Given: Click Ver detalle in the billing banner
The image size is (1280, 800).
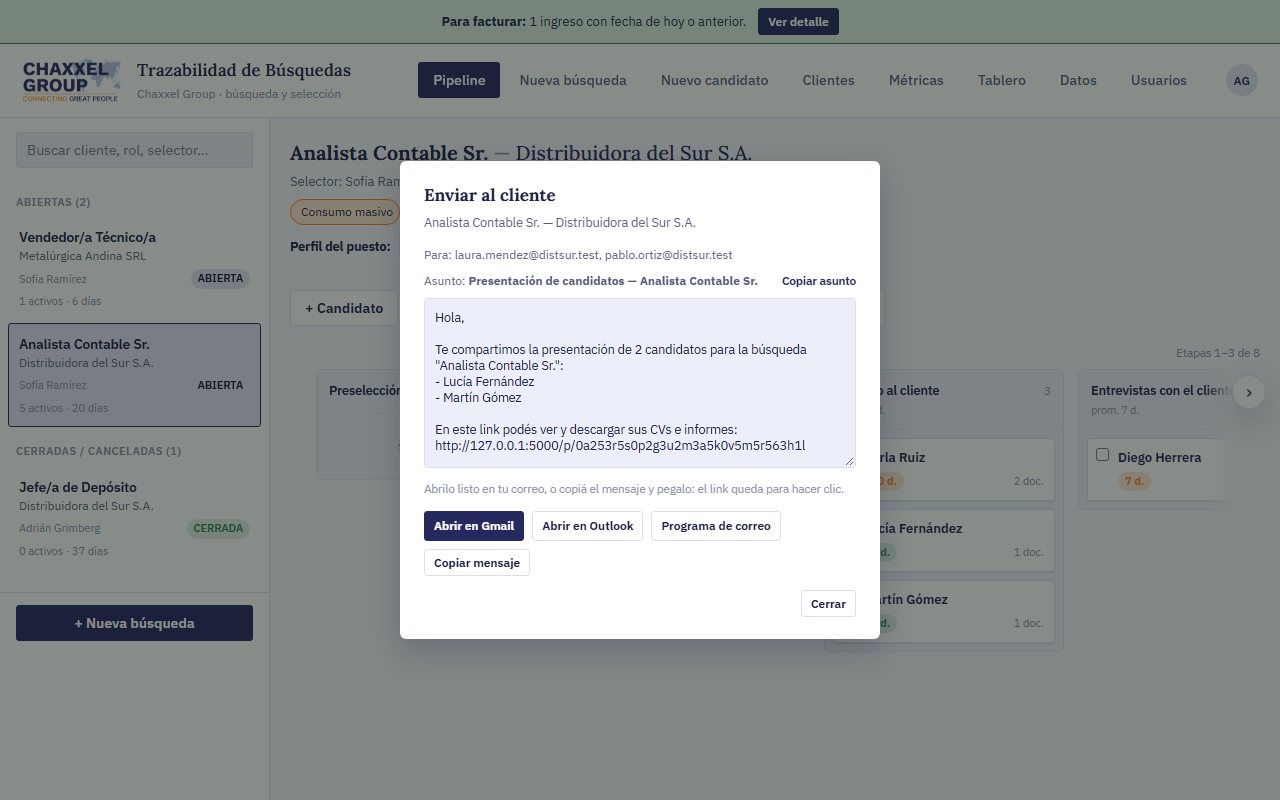Looking at the screenshot, I should click(x=798, y=22).
